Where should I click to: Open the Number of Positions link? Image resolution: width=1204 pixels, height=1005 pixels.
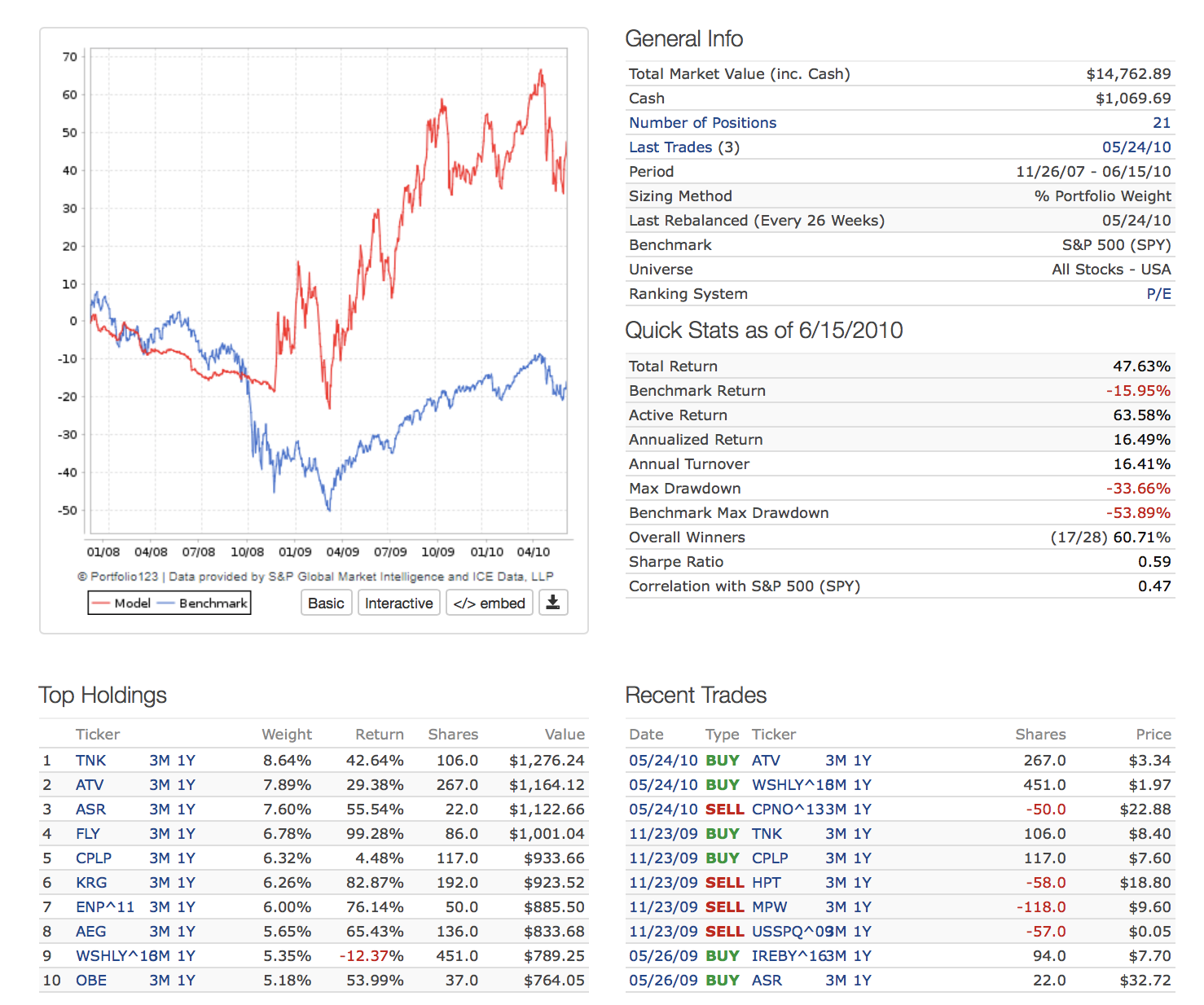pyautogui.click(x=702, y=123)
